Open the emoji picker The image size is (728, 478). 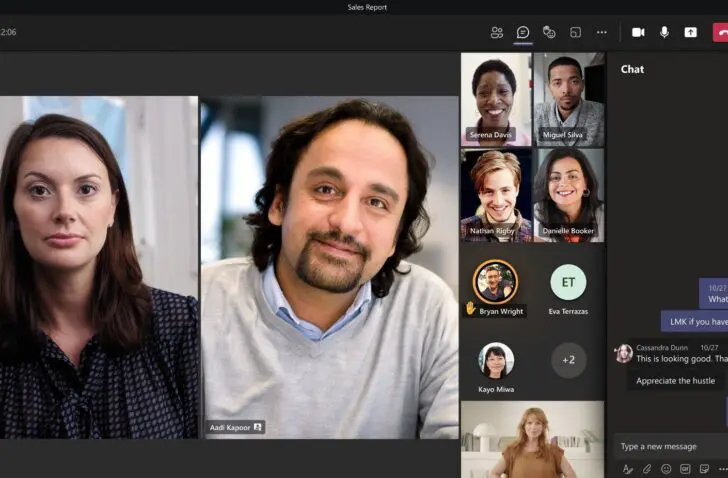666,469
